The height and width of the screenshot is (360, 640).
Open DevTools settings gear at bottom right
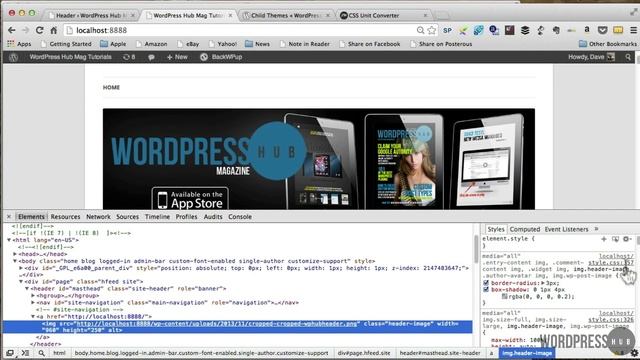tap(634, 353)
